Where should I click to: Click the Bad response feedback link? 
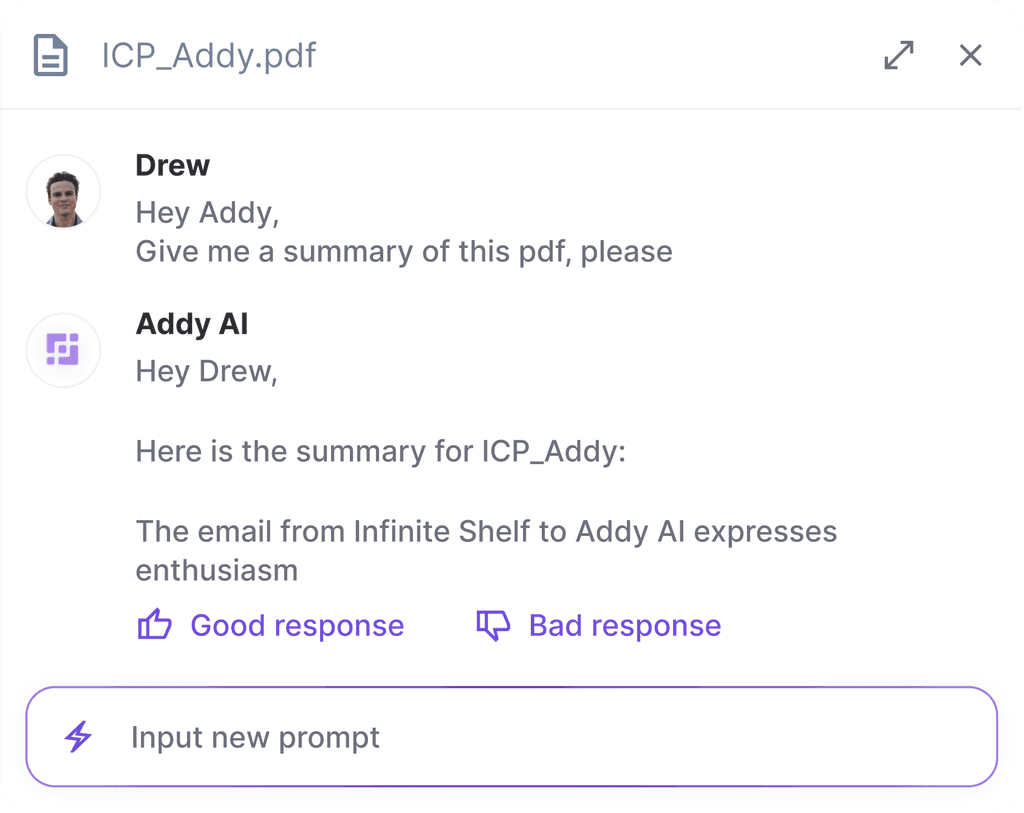click(x=624, y=625)
